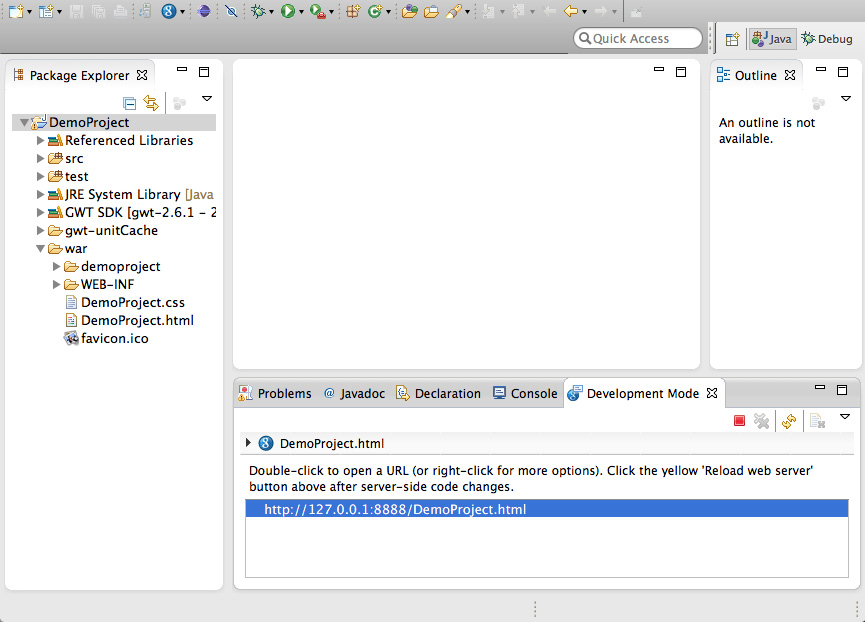Screen dimensions: 865x622
Task: Close the Package Explorer tab
Action: 142,75
